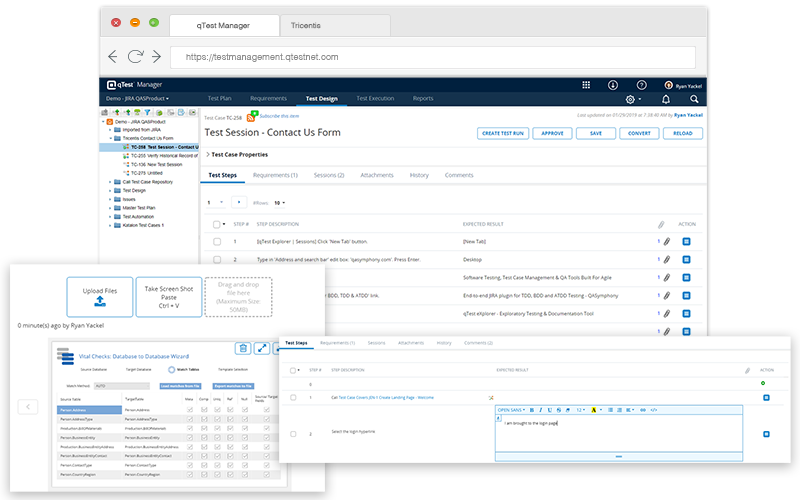Image resolution: width=800 pixels, height=500 pixels.
Task: Expand Test Case Properties section
Action: 237,155
